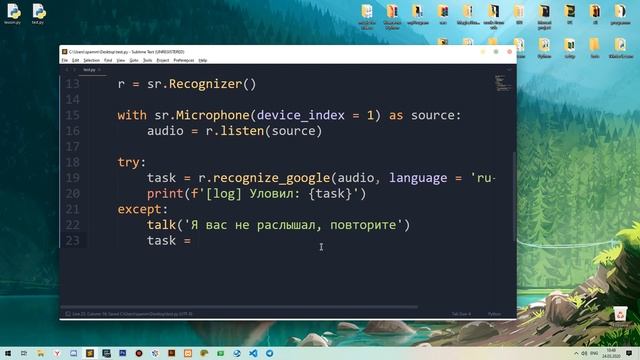Open the test.py file on the desktop
Image resolution: width=640 pixels, height=360 pixels.
tap(38, 13)
